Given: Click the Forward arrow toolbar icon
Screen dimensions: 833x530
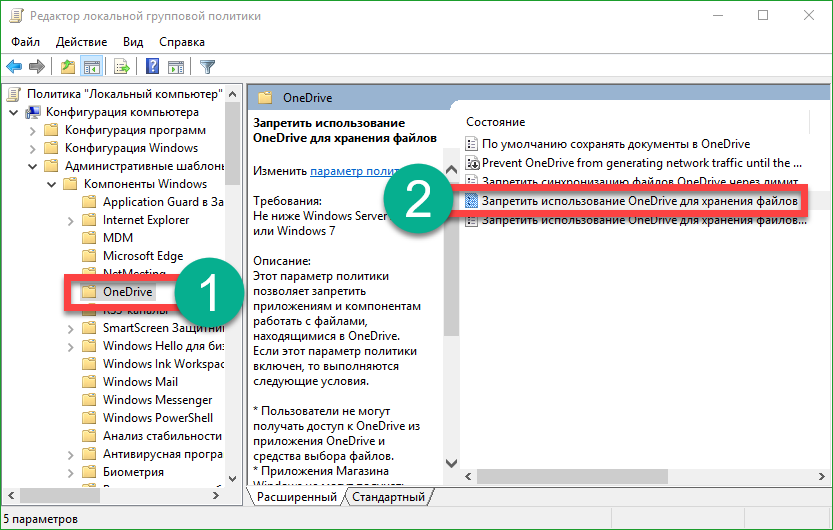Looking at the screenshot, I should click(37, 67).
